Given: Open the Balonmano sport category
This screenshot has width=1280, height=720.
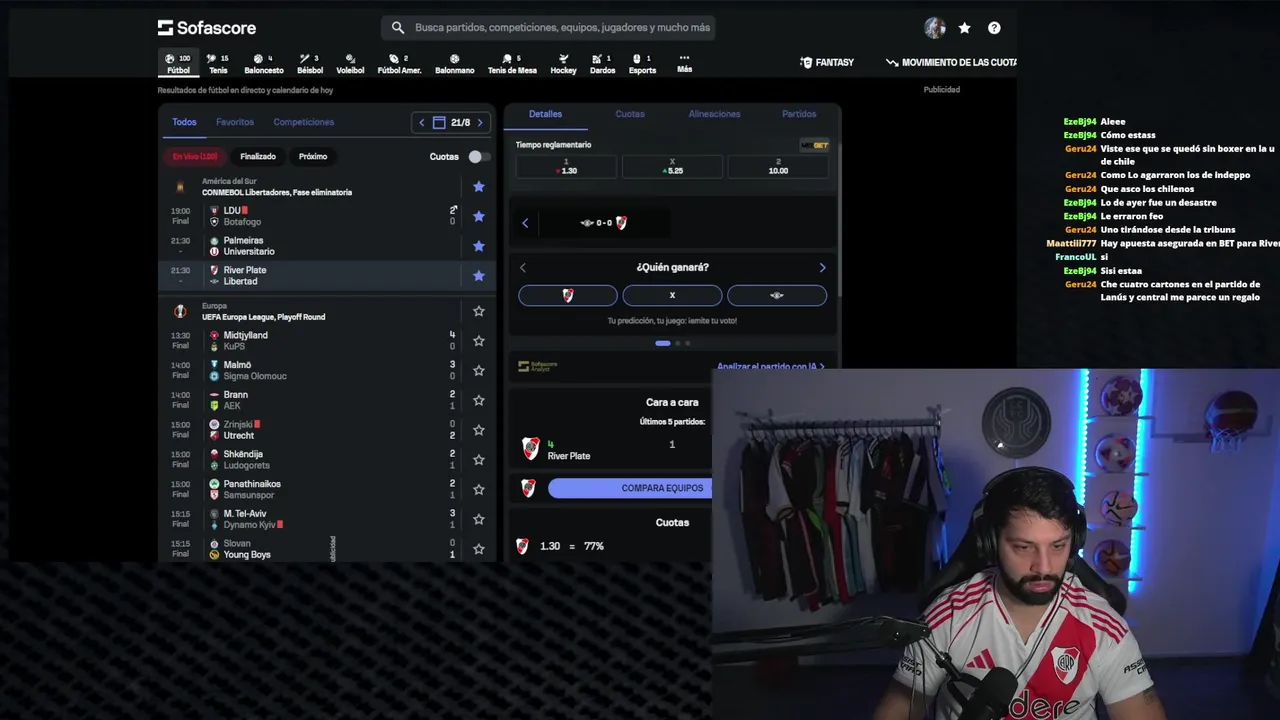Looking at the screenshot, I should tap(455, 63).
